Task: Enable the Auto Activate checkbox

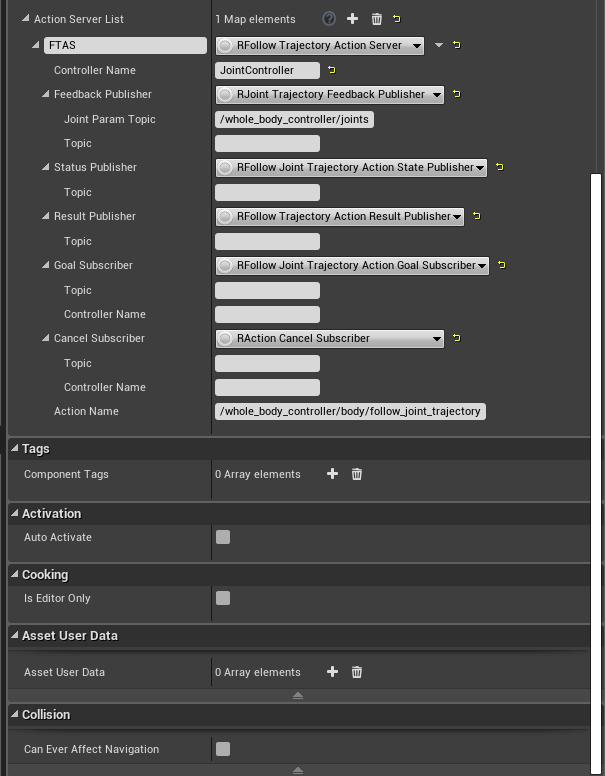Action: pos(223,537)
